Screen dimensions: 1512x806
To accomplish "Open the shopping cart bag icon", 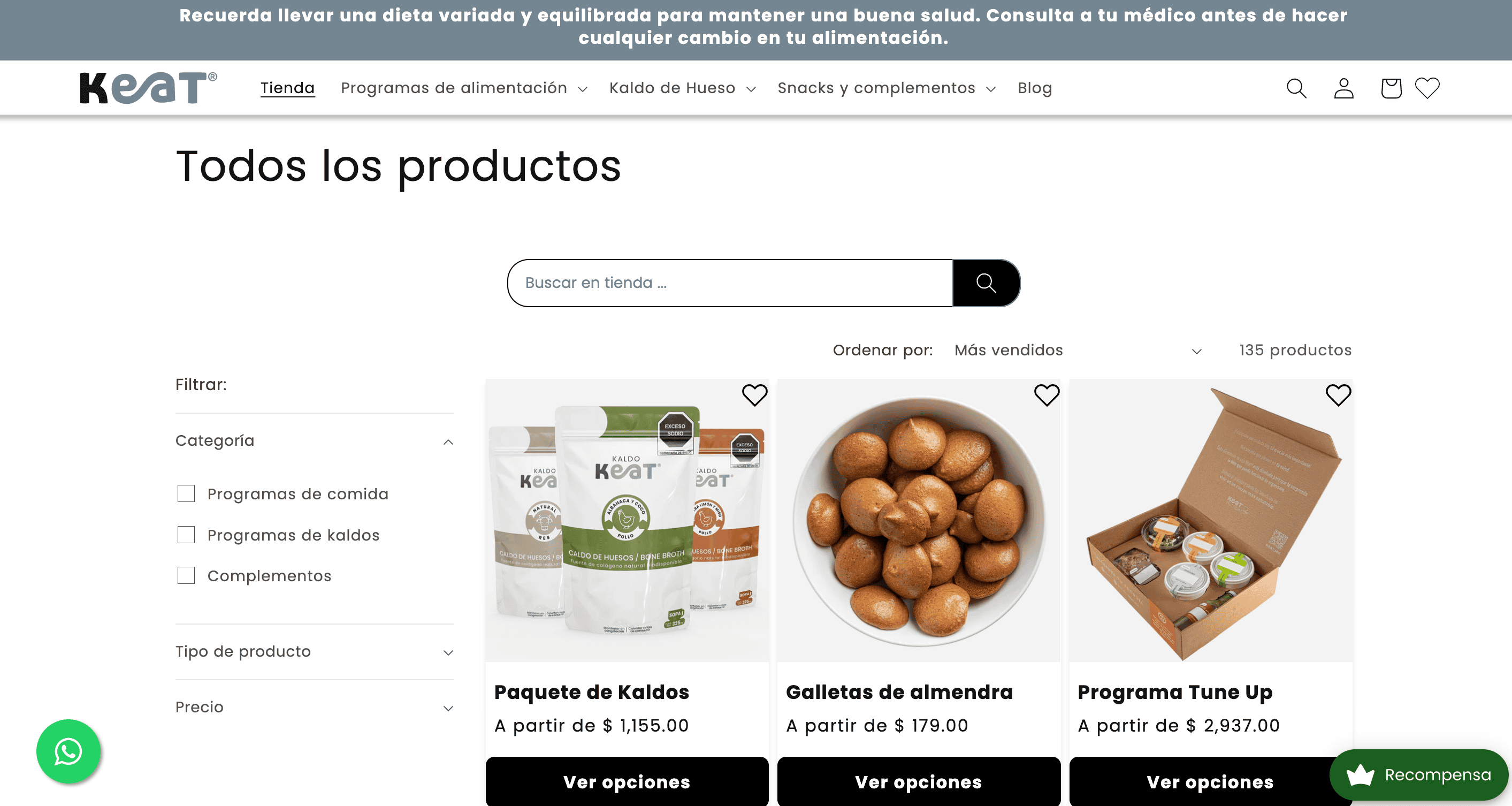I will [1391, 88].
